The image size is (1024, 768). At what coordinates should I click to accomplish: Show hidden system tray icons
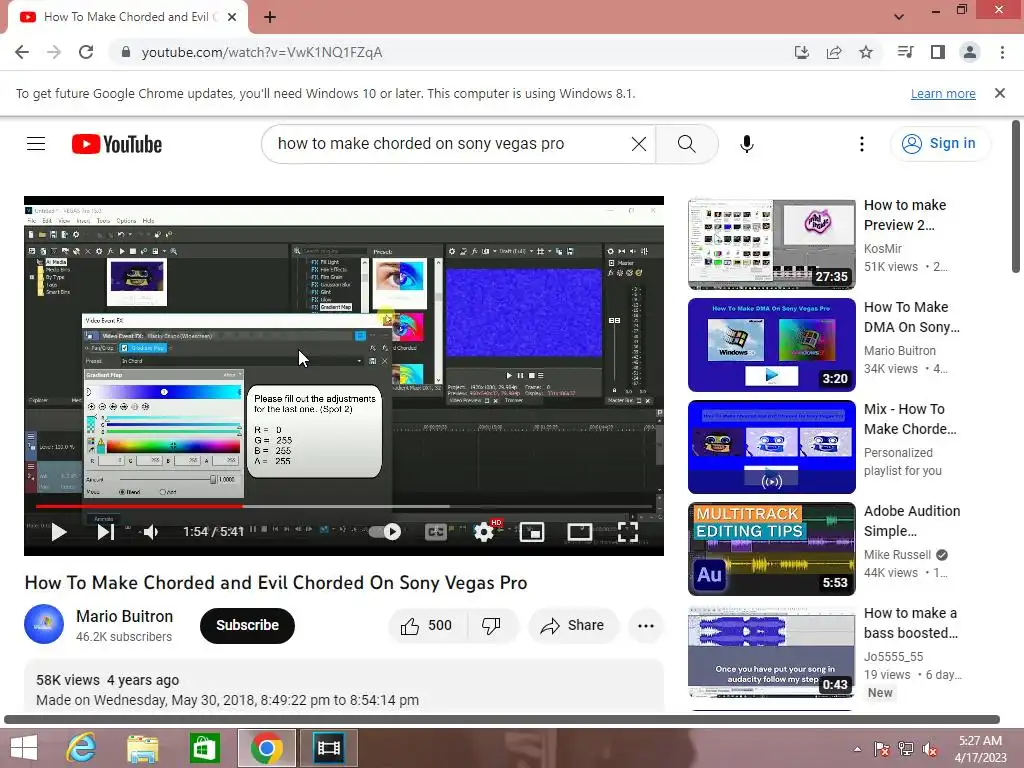pyautogui.click(x=857, y=749)
